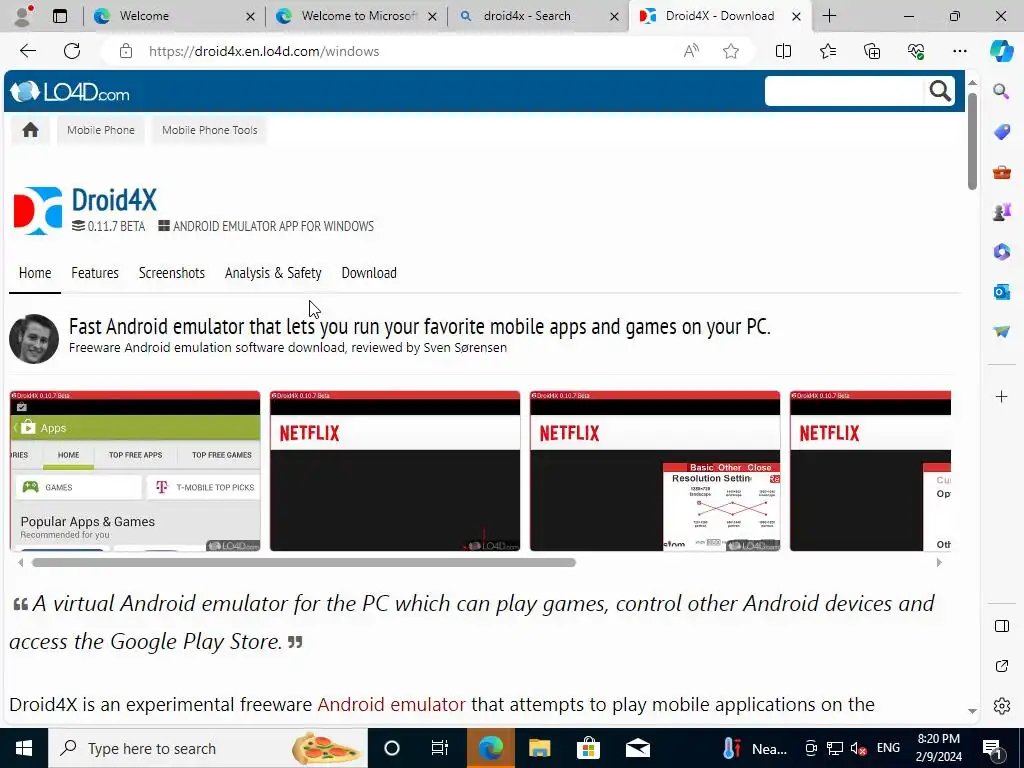The height and width of the screenshot is (768, 1024).
Task: Open the tab actions menu icon
Action: tap(60, 16)
